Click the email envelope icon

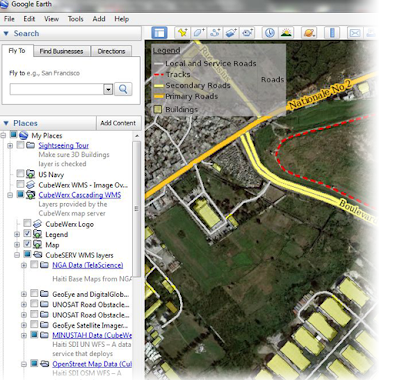pos(355,33)
